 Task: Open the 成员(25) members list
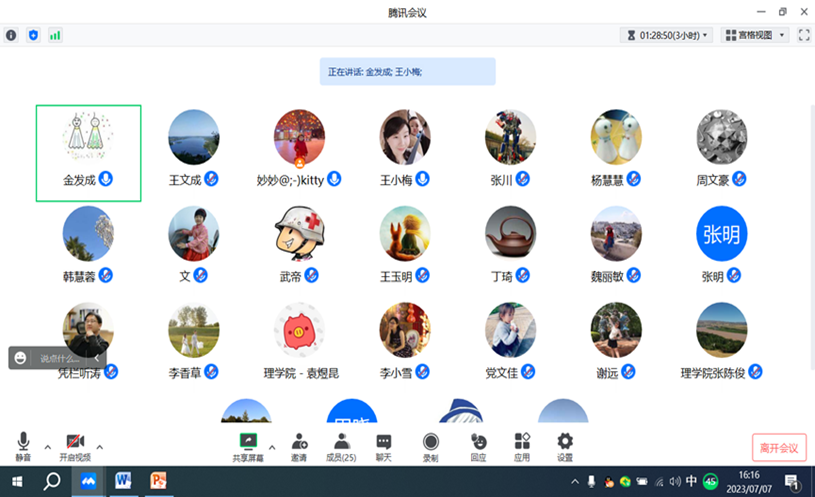coord(341,446)
